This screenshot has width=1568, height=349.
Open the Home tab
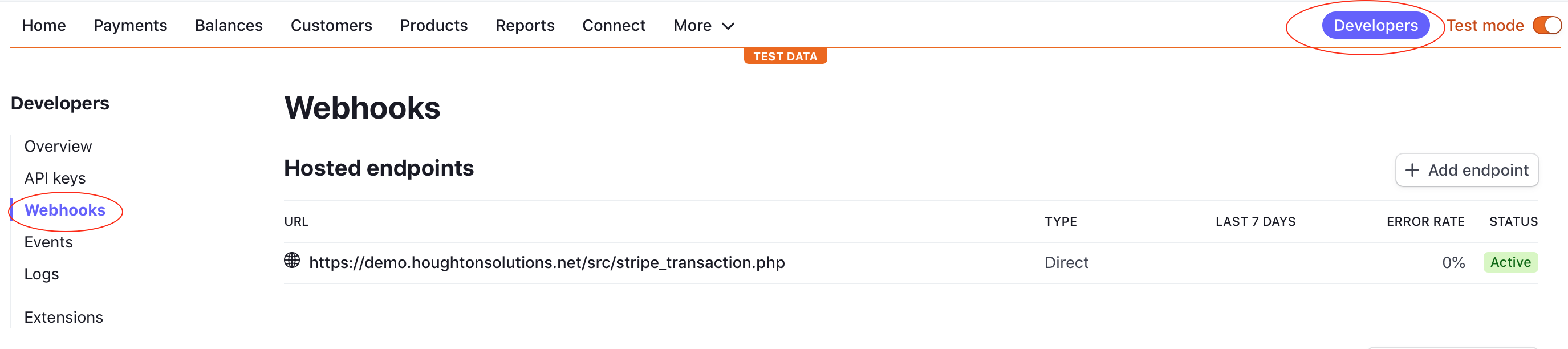point(44,26)
